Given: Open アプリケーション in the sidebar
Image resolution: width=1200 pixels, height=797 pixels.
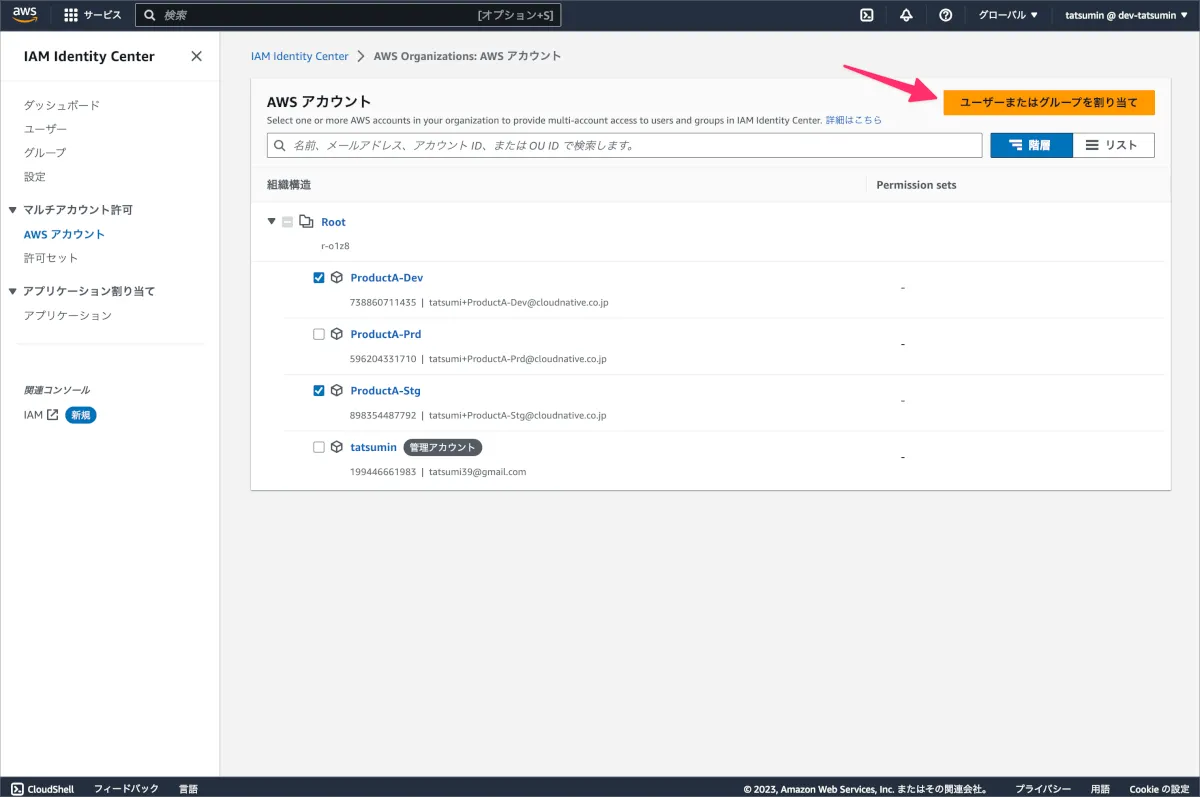Looking at the screenshot, I should [x=68, y=315].
